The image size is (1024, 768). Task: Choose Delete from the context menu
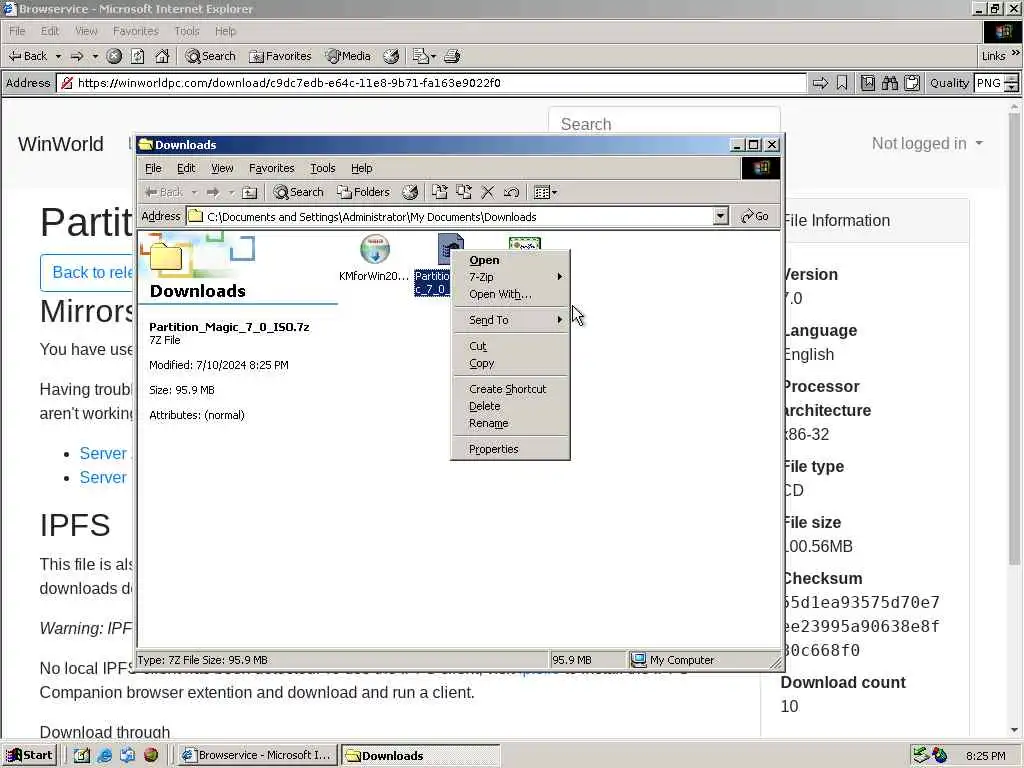click(511, 406)
